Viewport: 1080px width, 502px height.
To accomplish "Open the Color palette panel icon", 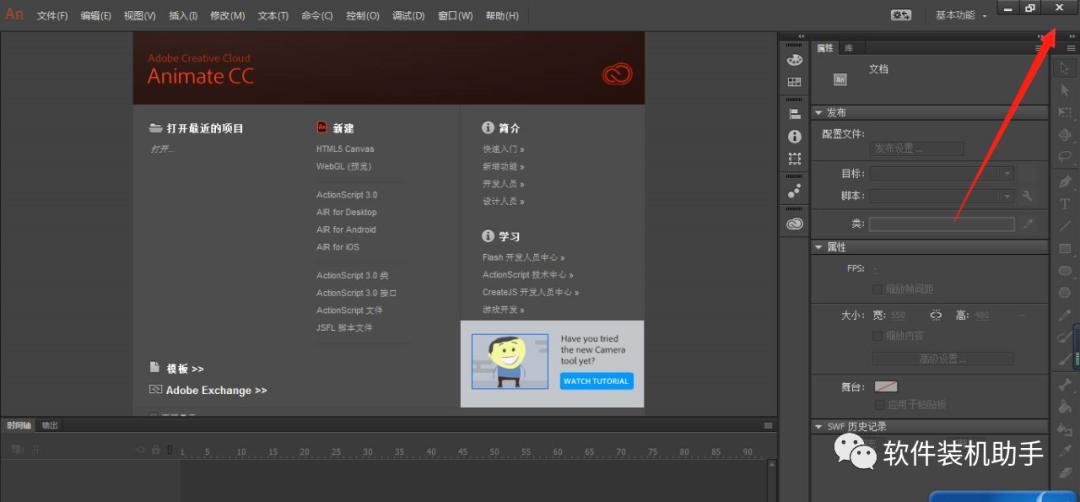I will click(x=794, y=60).
